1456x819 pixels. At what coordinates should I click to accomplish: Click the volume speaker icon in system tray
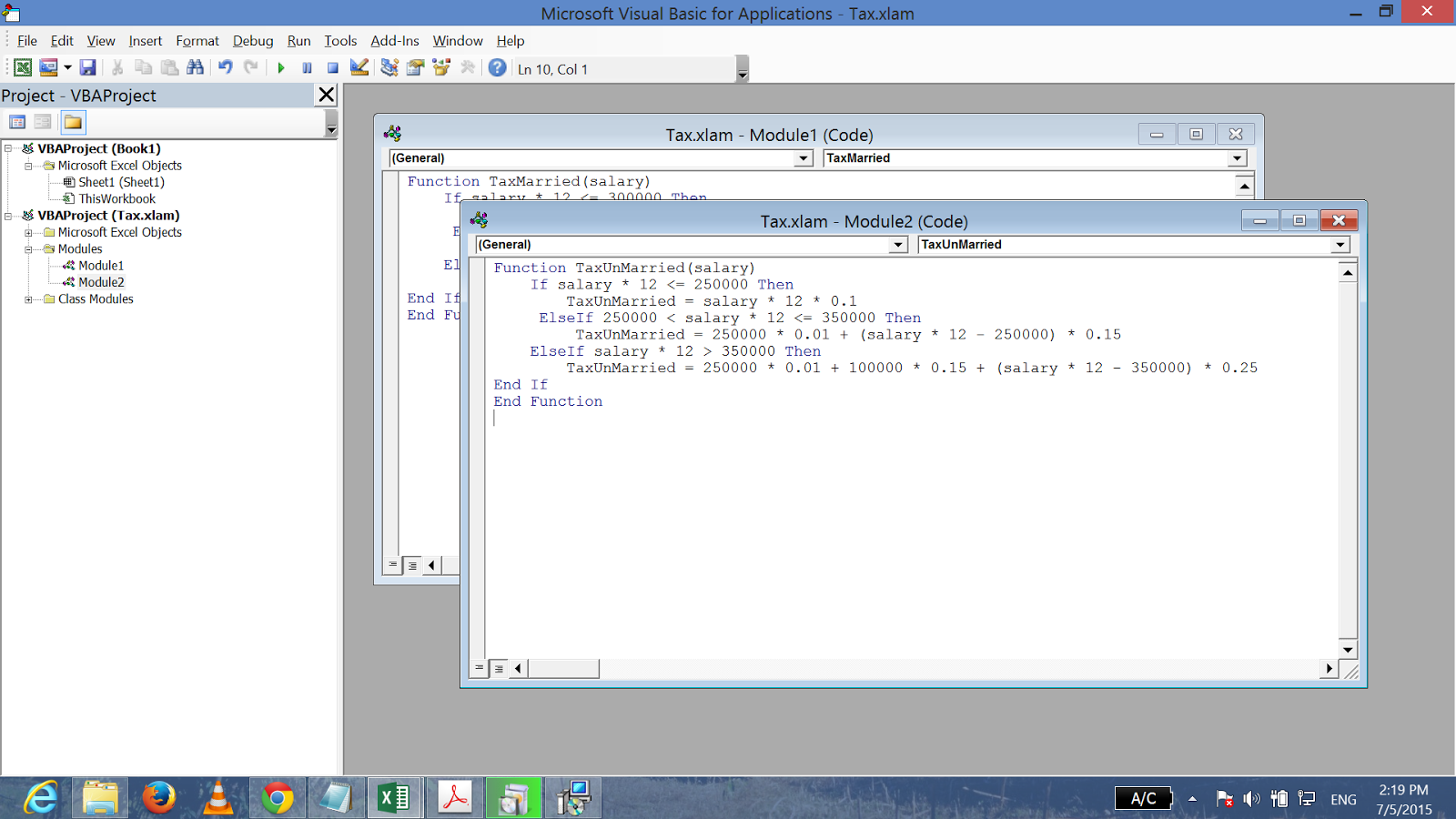(x=1252, y=799)
